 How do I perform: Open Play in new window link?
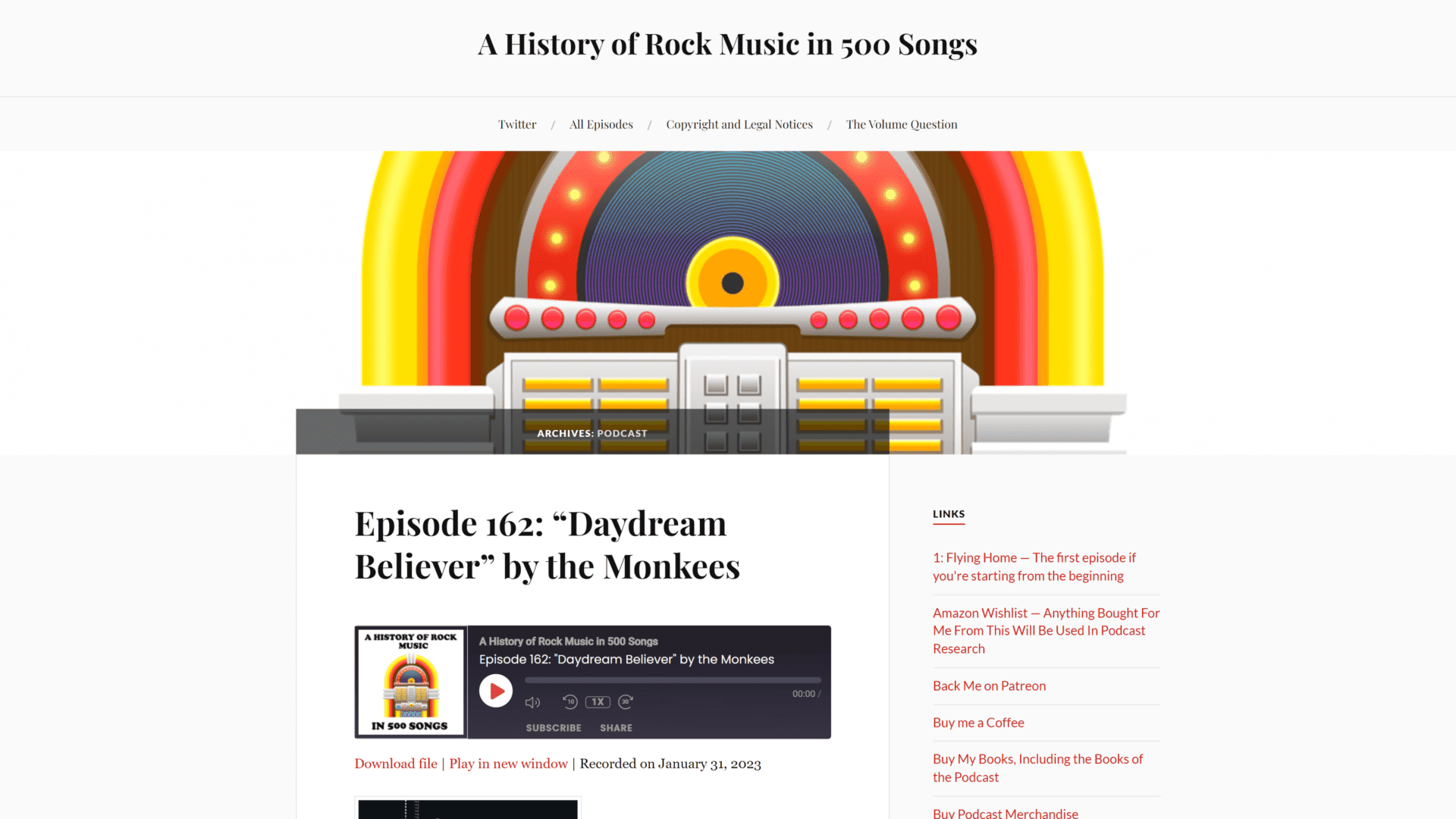(508, 763)
